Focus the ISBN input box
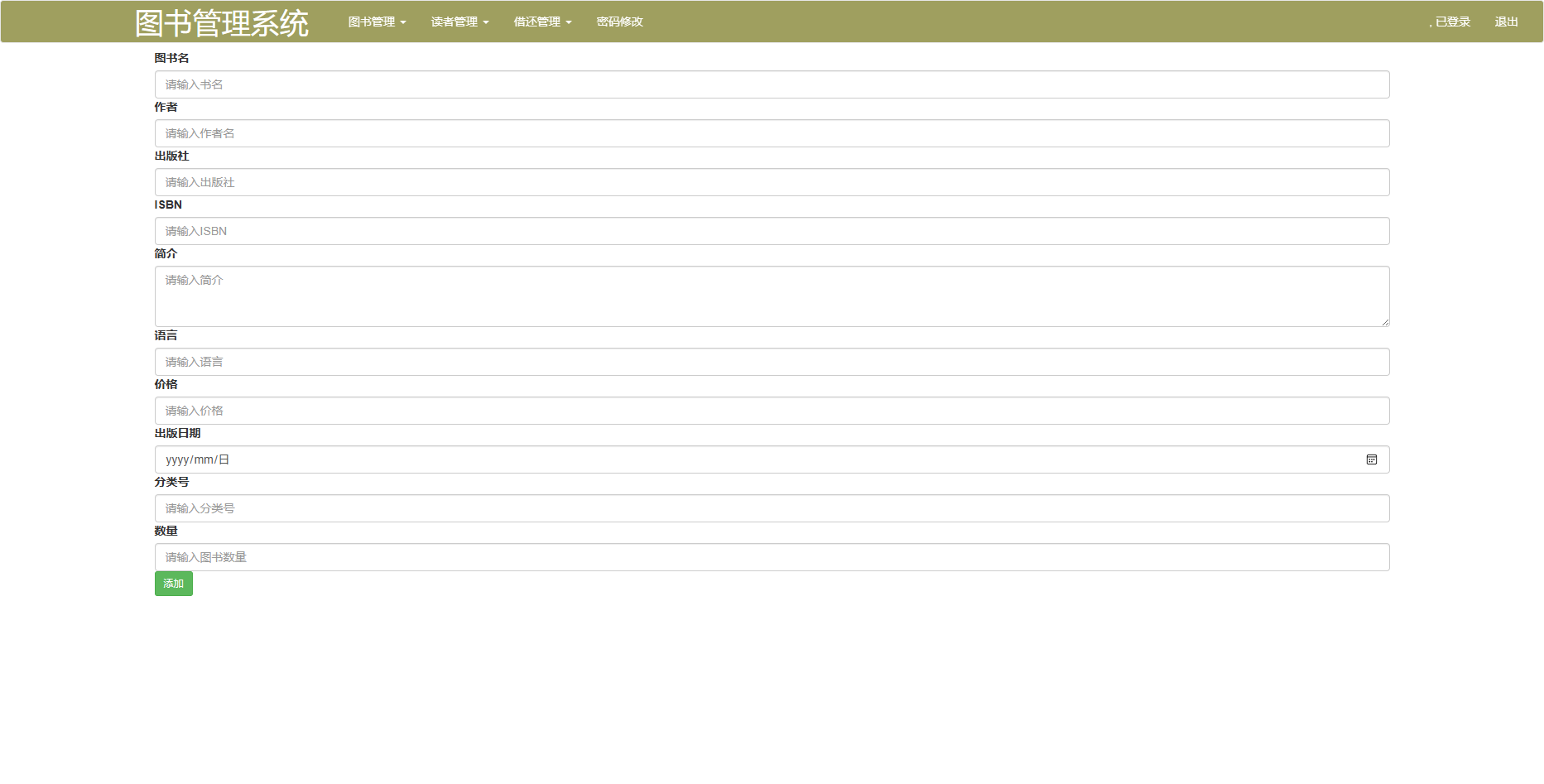This screenshot has width=1544, height=784. point(772,231)
